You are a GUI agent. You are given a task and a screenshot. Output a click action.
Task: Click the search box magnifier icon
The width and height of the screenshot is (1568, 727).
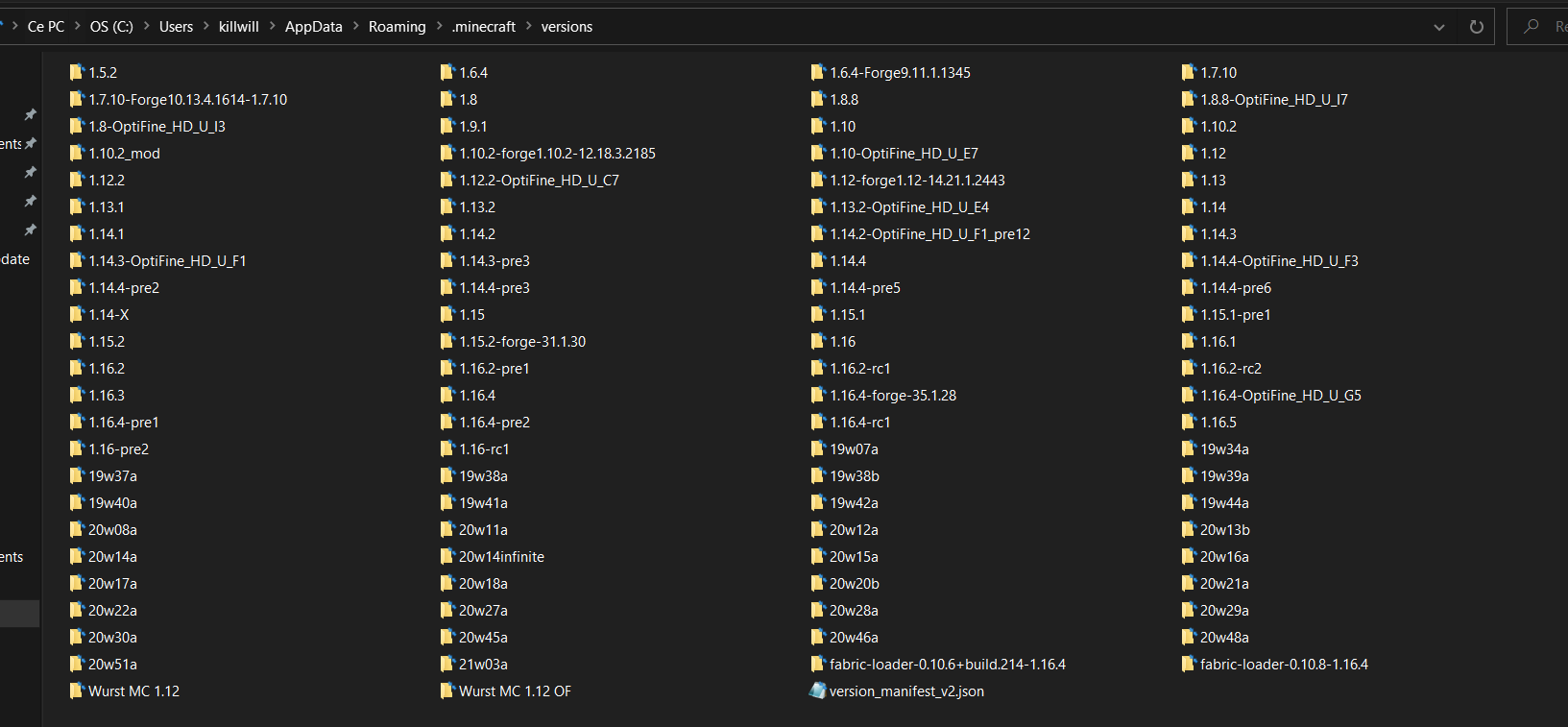click(x=1532, y=27)
